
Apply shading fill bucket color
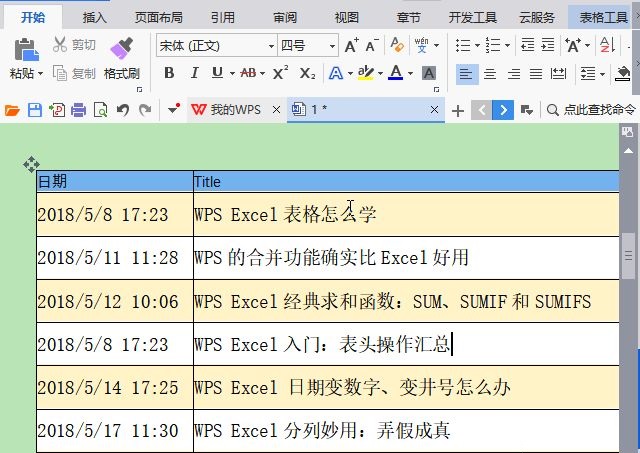tap(622, 74)
